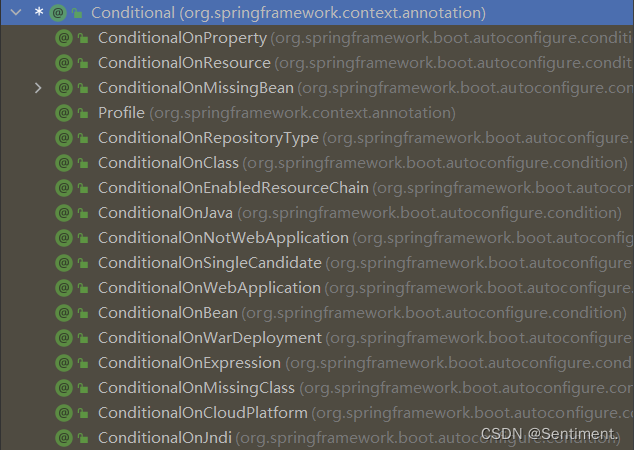634x450 pixels.
Task: Click the annotation icon of ConditionalOnProperty
Action: (x=64, y=38)
